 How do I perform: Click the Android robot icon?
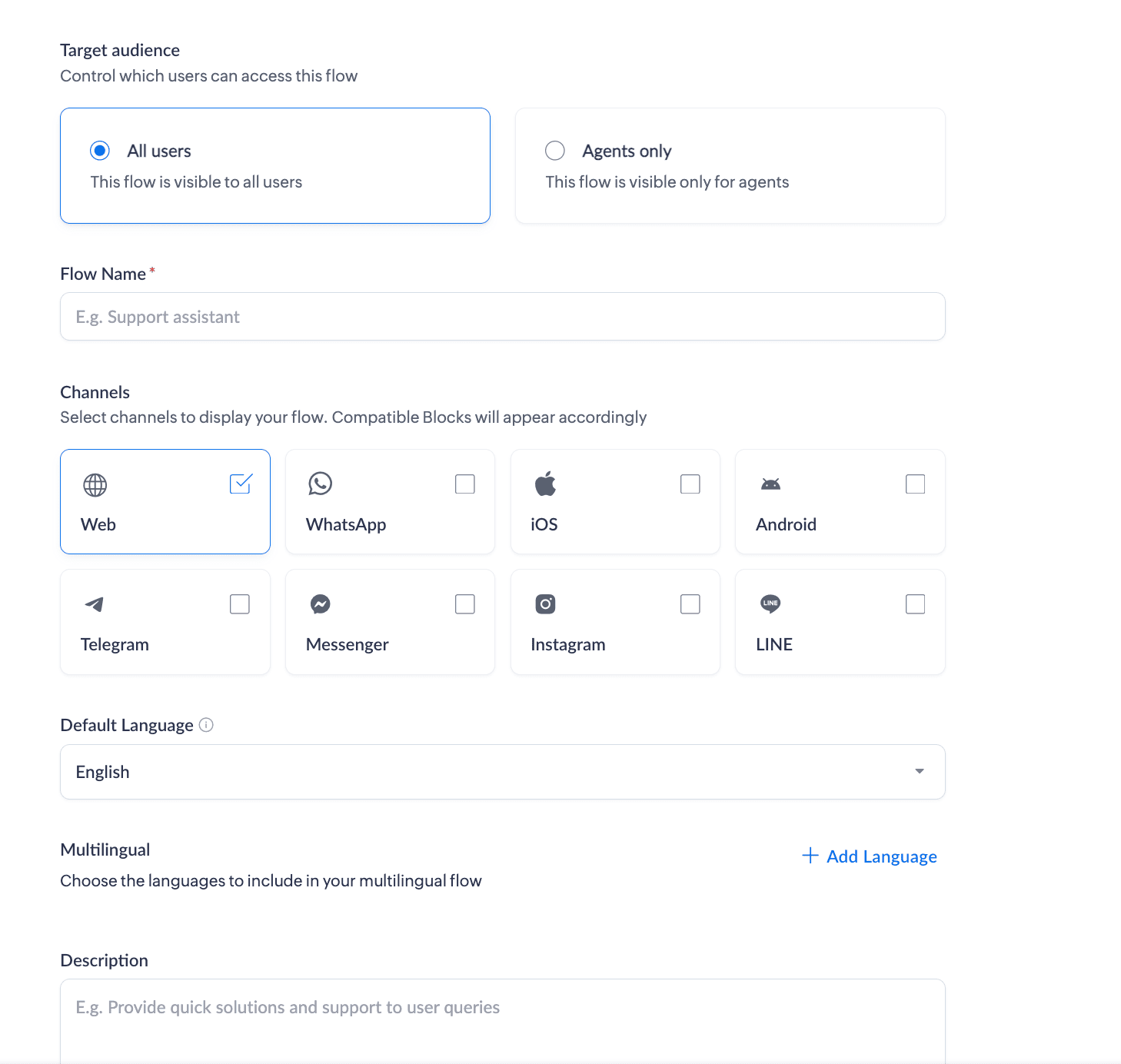click(770, 484)
